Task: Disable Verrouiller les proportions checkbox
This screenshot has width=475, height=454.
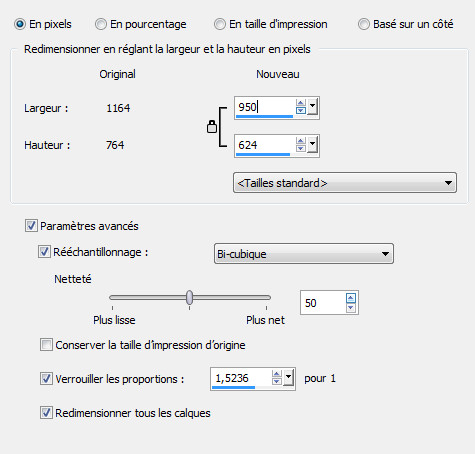Action: coord(46,379)
